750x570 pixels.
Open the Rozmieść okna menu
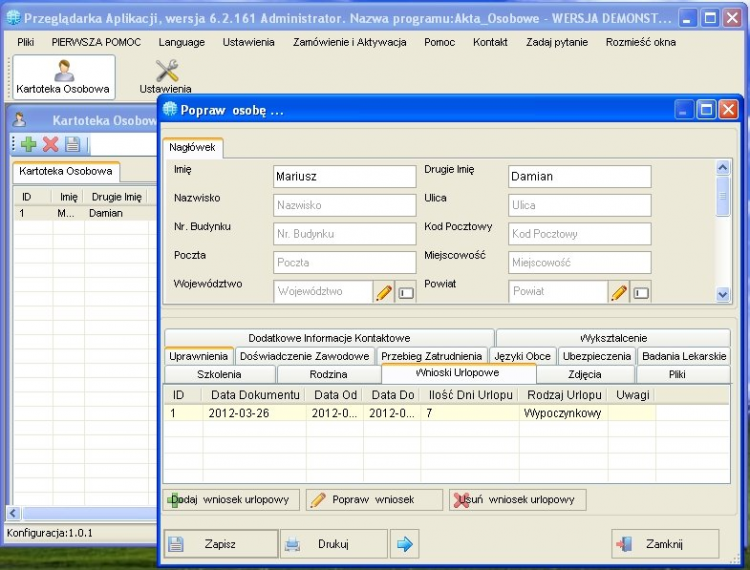coord(640,42)
